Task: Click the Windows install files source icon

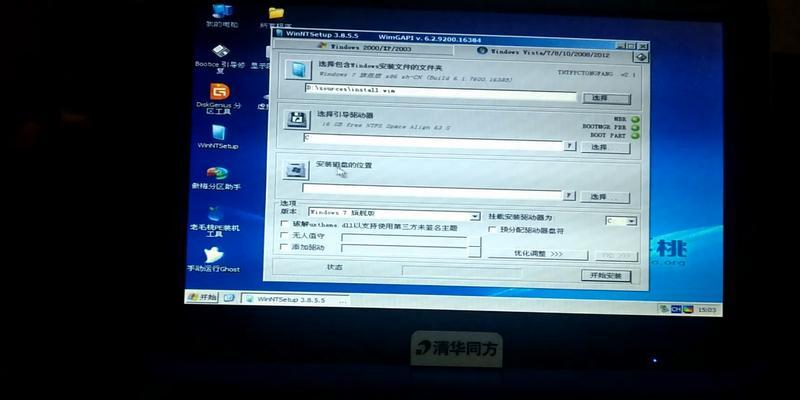Action: [298, 69]
